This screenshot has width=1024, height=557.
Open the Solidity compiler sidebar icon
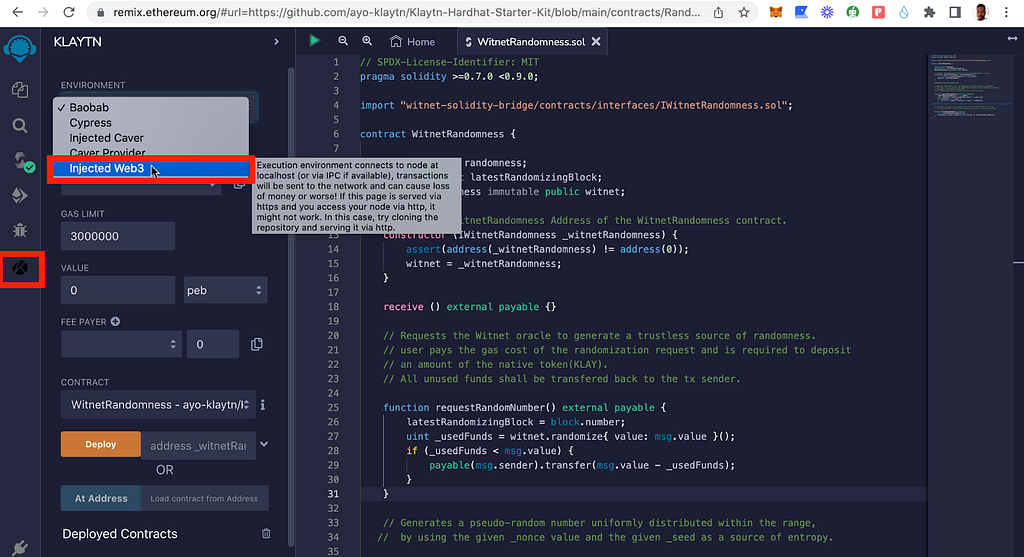click(x=22, y=161)
